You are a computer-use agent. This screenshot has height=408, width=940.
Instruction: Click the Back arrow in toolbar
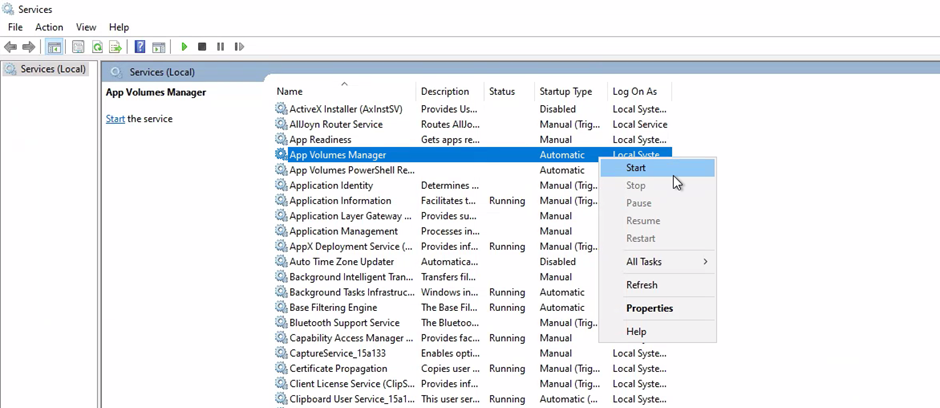[11, 47]
